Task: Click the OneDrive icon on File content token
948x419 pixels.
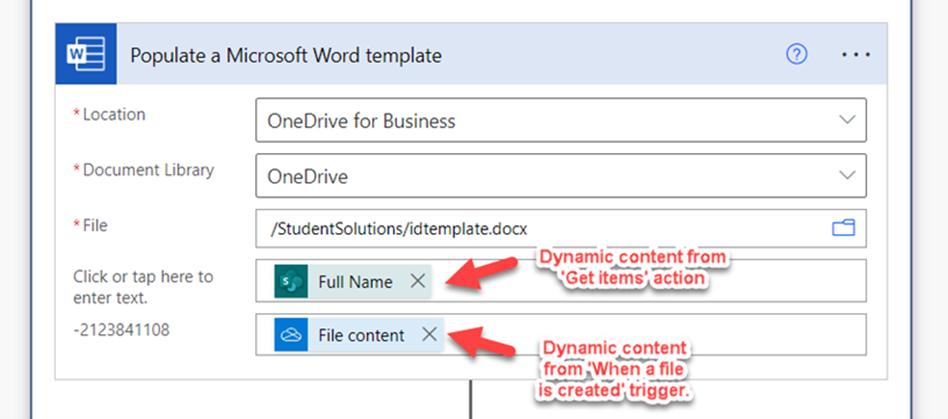Action: 291,335
